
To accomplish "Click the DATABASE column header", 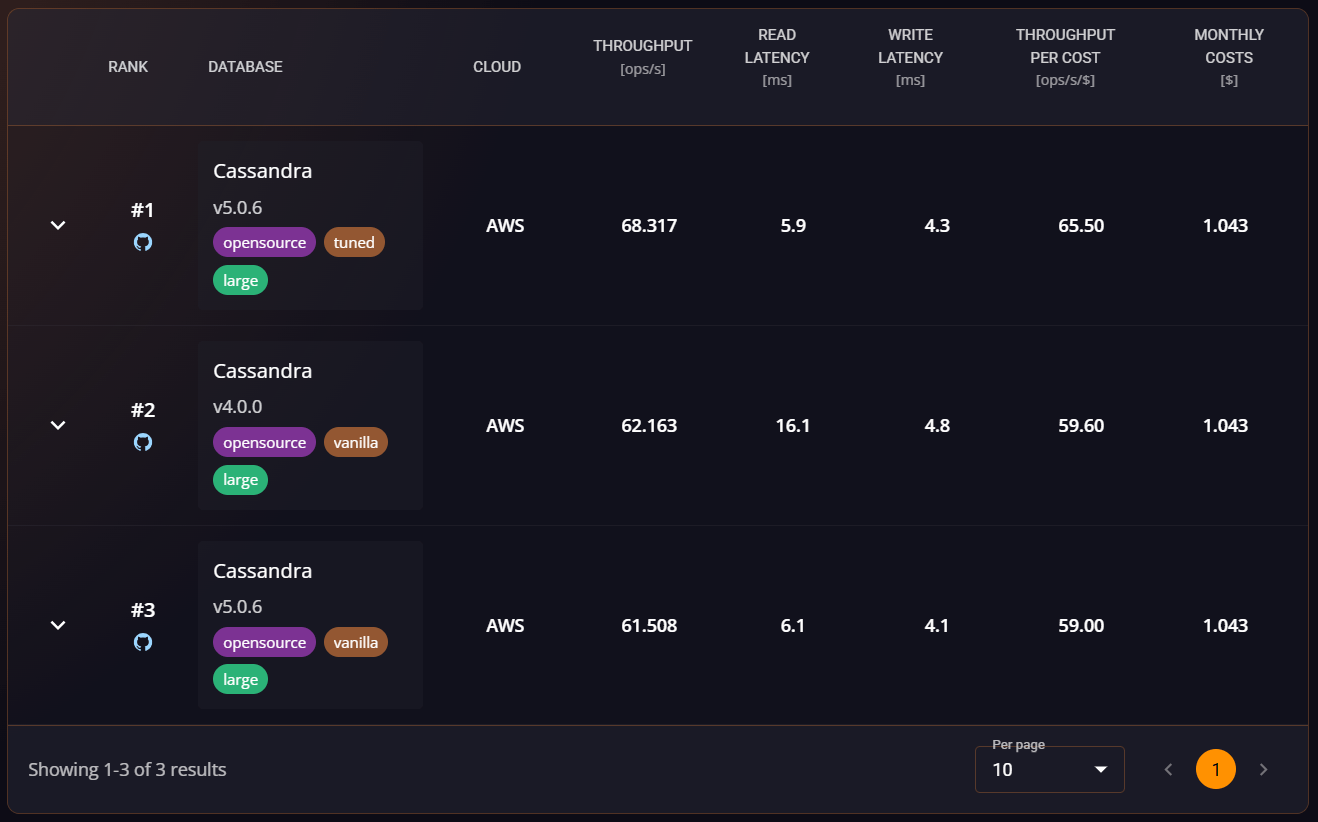I will click(x=245, y=66).
